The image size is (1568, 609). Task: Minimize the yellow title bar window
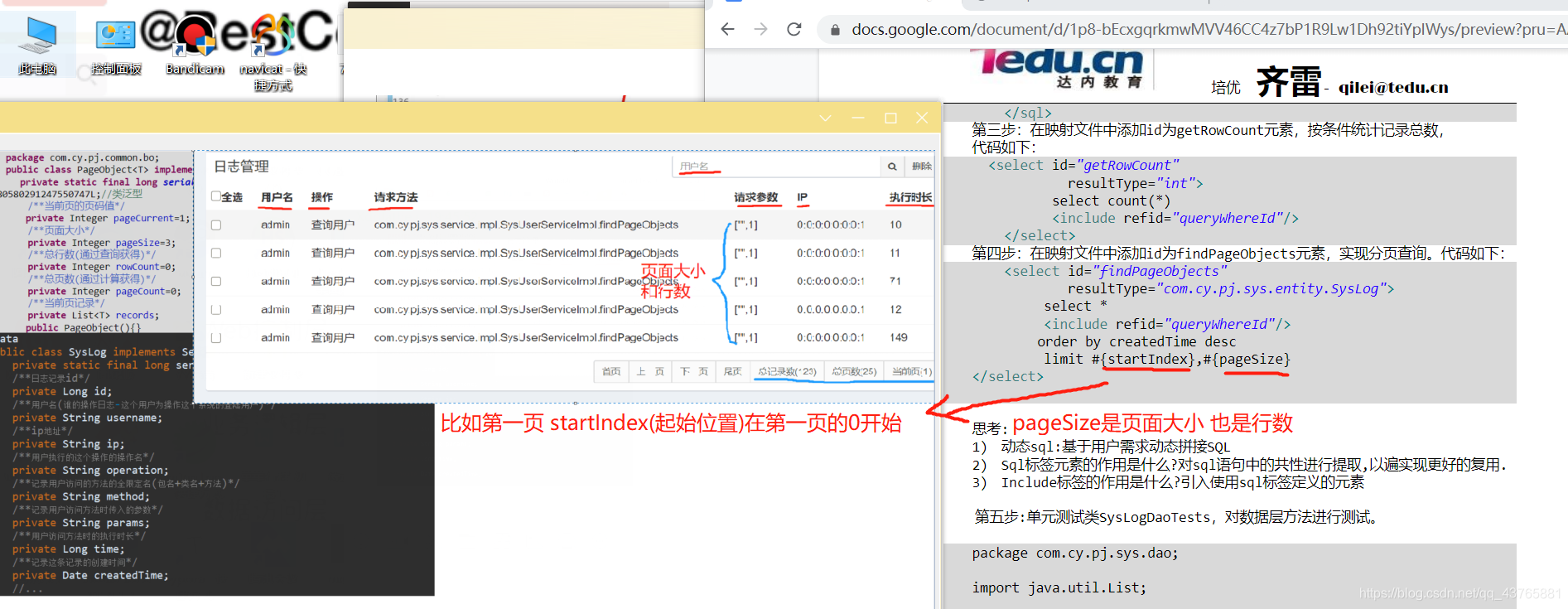pyautogui.click(x=857, y=118)
